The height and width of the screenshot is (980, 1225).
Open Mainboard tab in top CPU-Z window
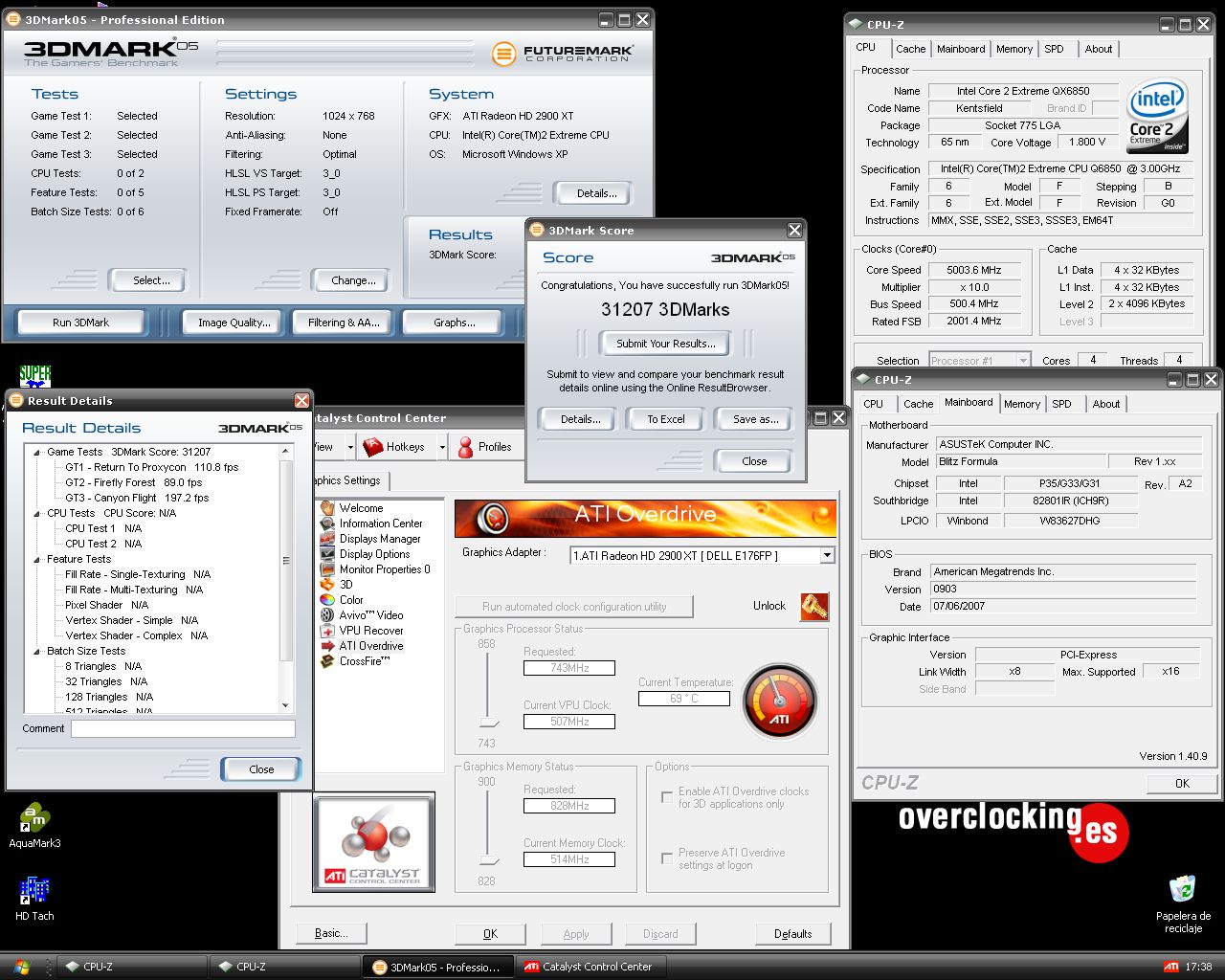(961, 49)
